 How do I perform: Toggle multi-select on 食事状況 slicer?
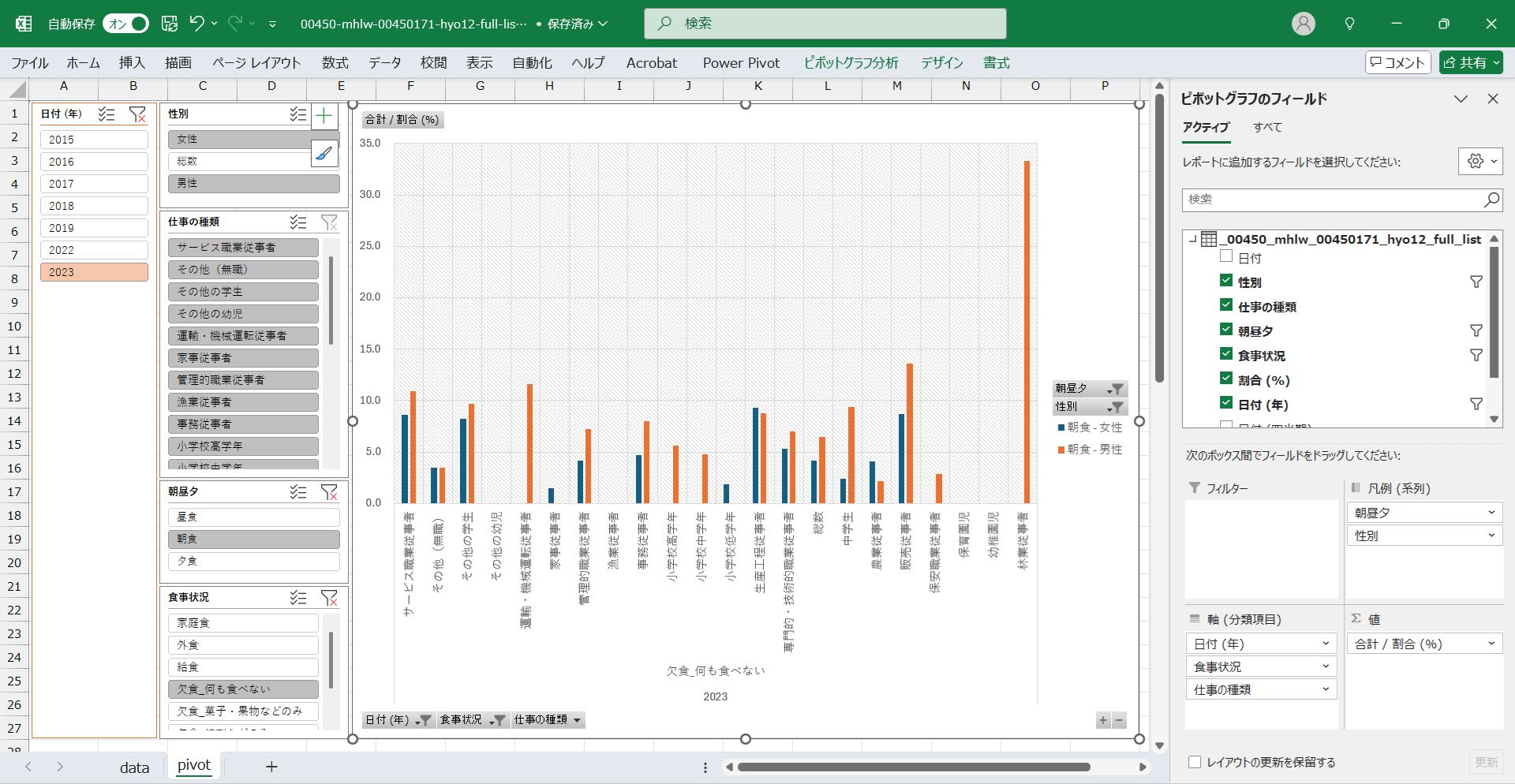[297, 598]
